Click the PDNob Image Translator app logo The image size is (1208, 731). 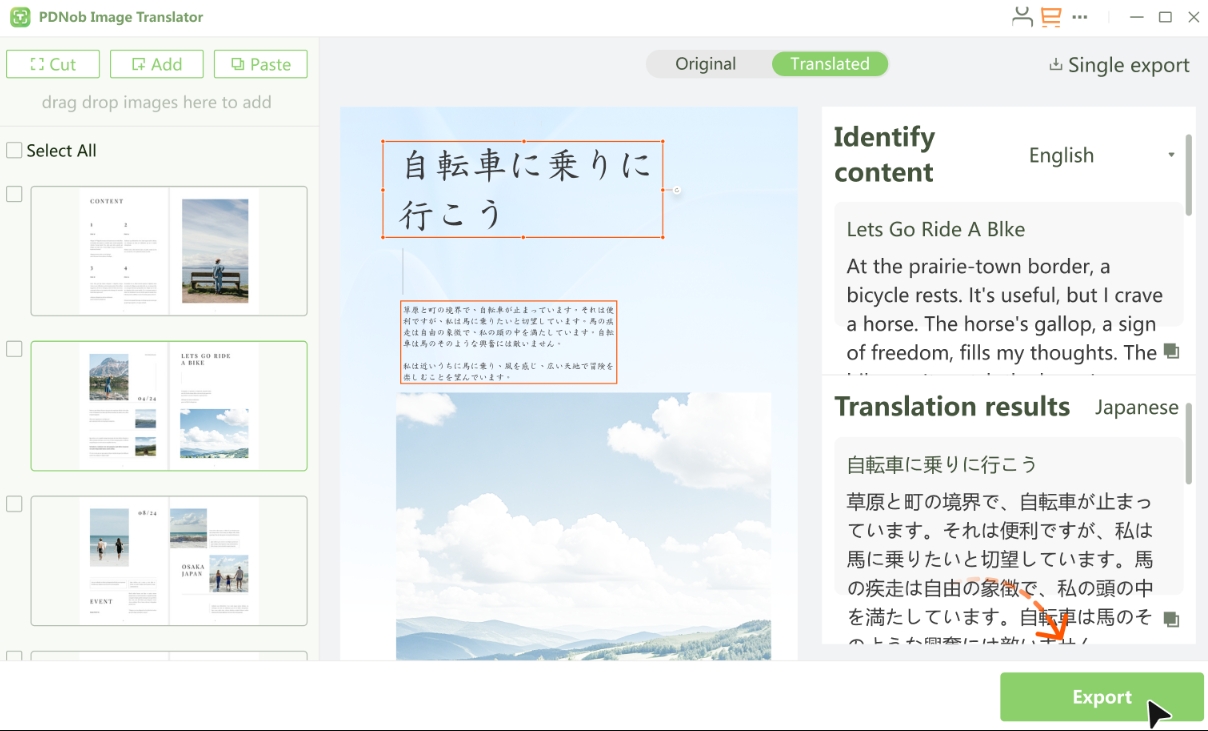pos(21,17)
